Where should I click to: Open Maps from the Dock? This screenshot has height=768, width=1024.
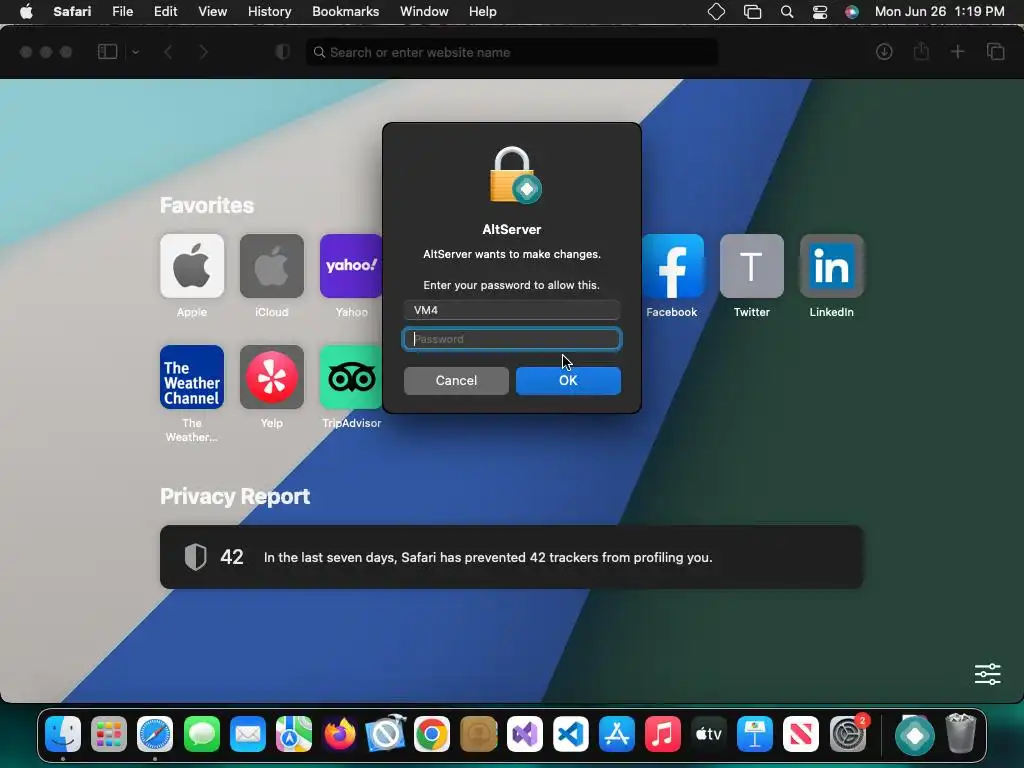pyautogui.click(x=294, y=735)
